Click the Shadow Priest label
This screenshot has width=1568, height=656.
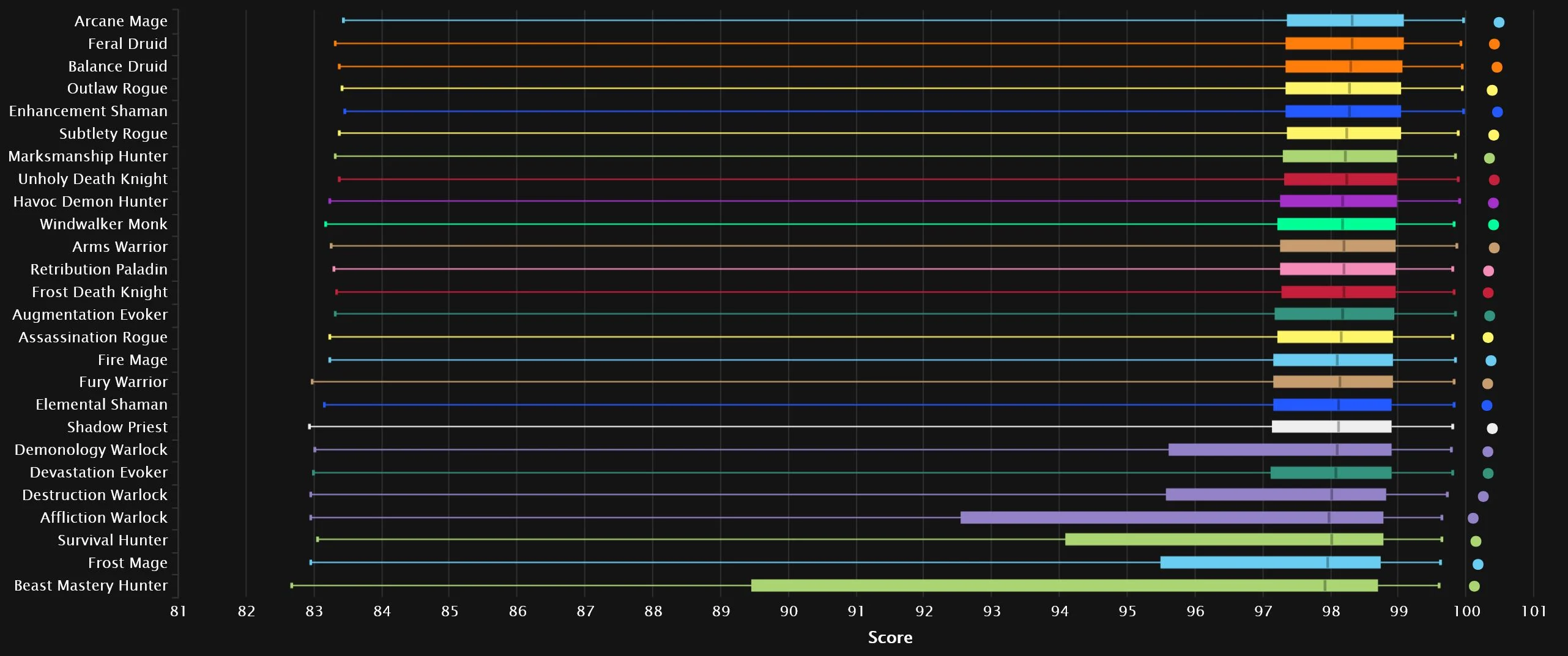(x=117, y=427)
